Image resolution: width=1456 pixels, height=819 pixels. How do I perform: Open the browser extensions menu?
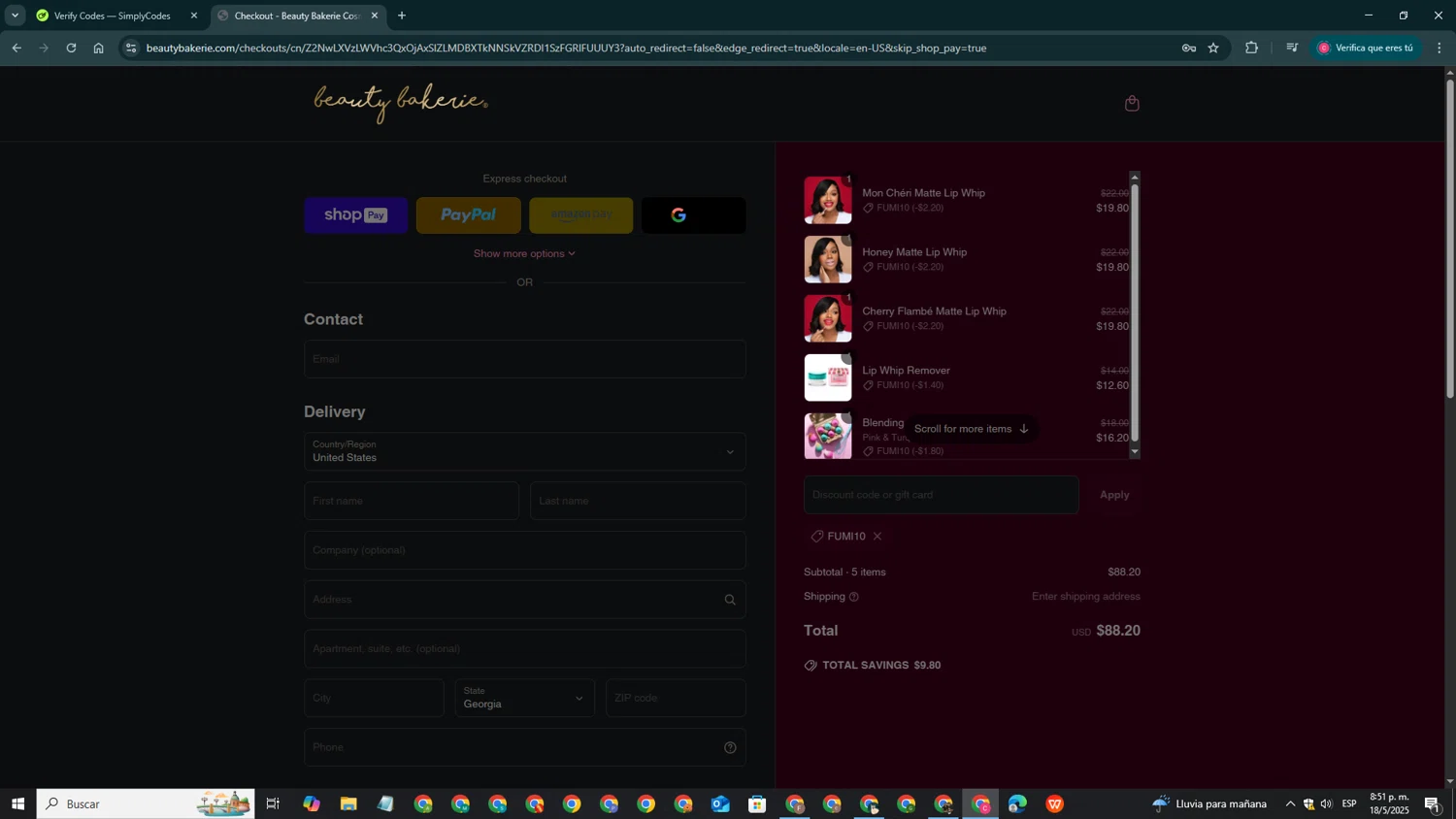tap(1251, 48)
